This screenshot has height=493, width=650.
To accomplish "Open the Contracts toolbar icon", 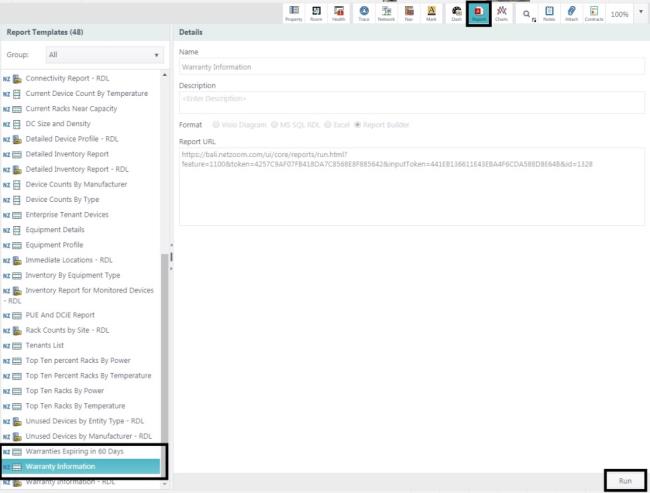I will tap(593, 12).
